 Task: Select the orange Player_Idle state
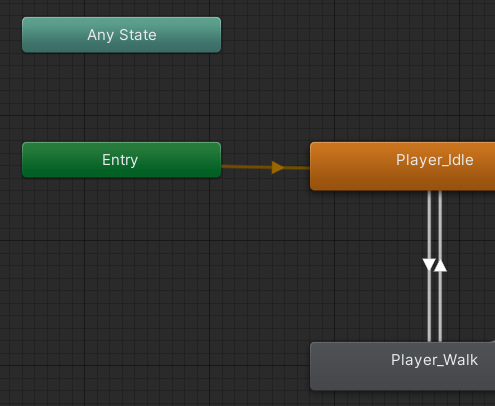[403, 166]
